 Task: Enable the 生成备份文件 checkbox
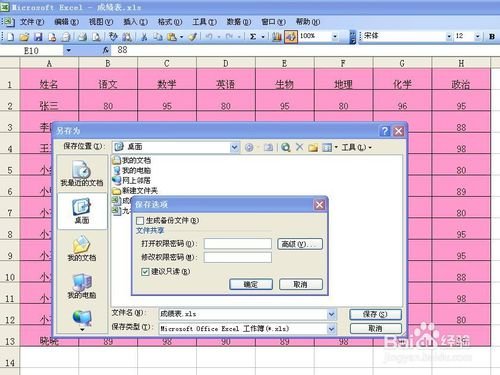pos(140,221)
